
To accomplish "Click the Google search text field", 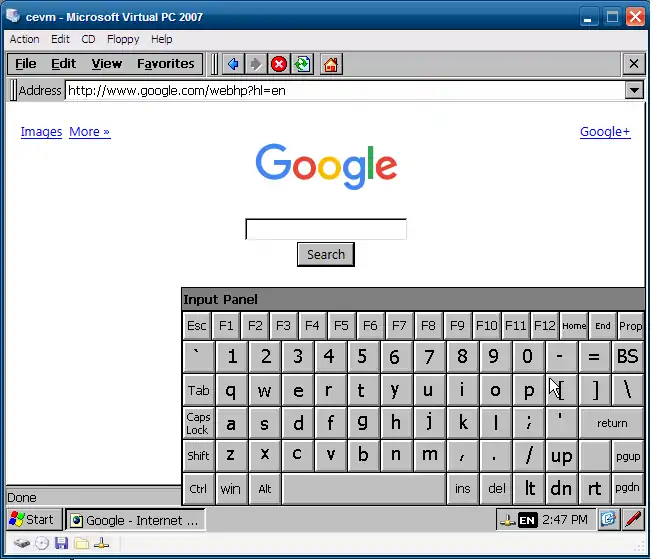I will pos(326,229).
